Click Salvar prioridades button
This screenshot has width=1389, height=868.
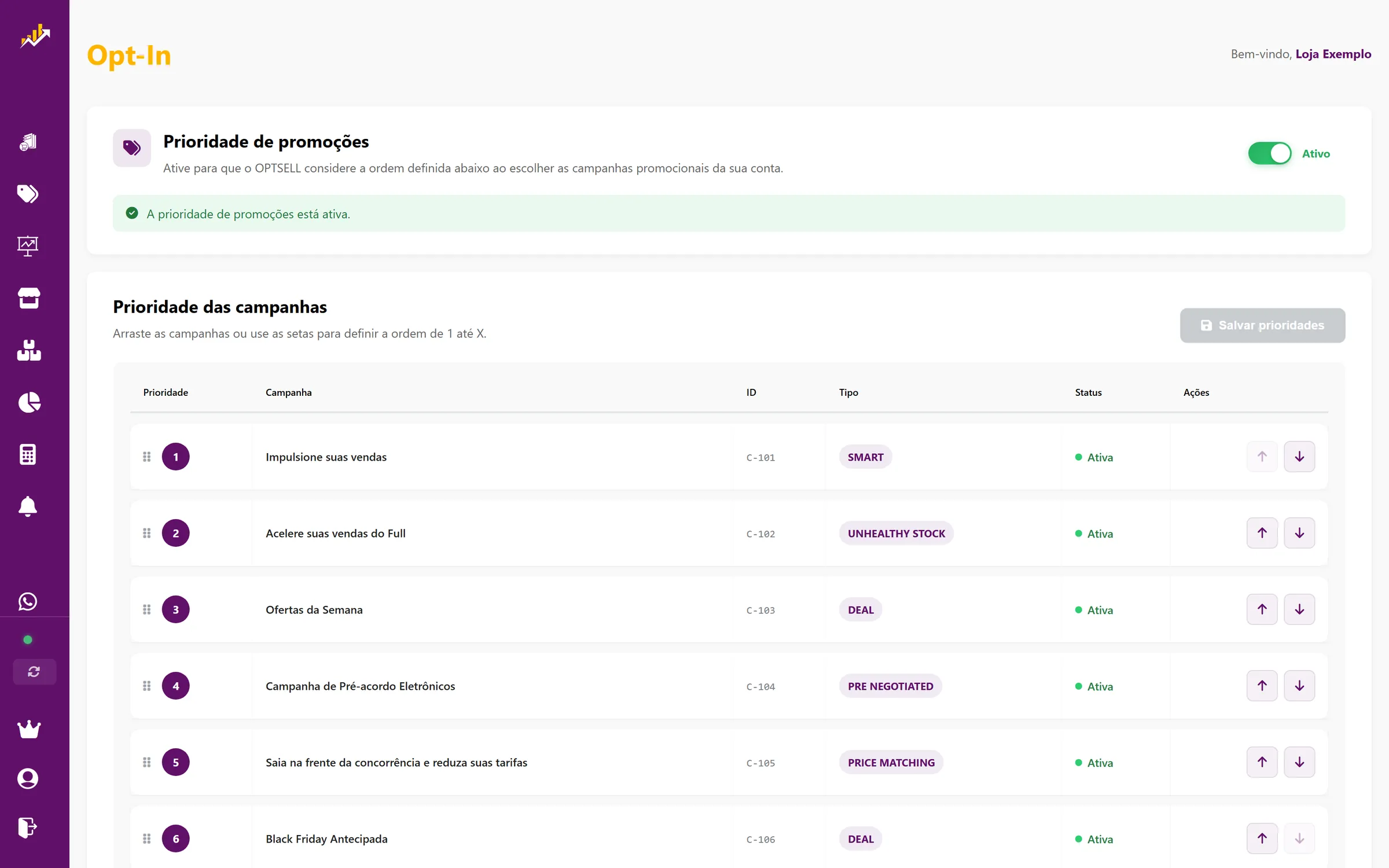1263,325
